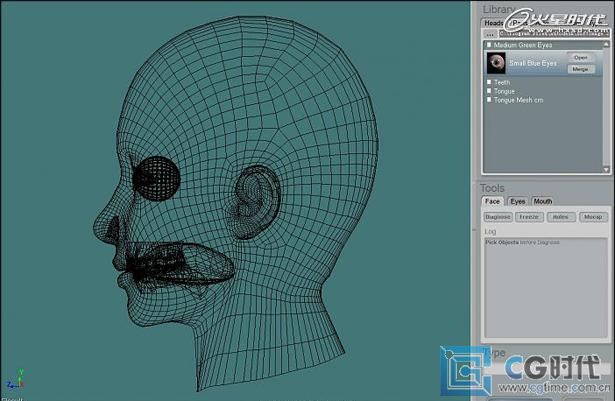The image size is (615, 401).
Task: Switch to the Face tools tab
Action: click(492, 201)
